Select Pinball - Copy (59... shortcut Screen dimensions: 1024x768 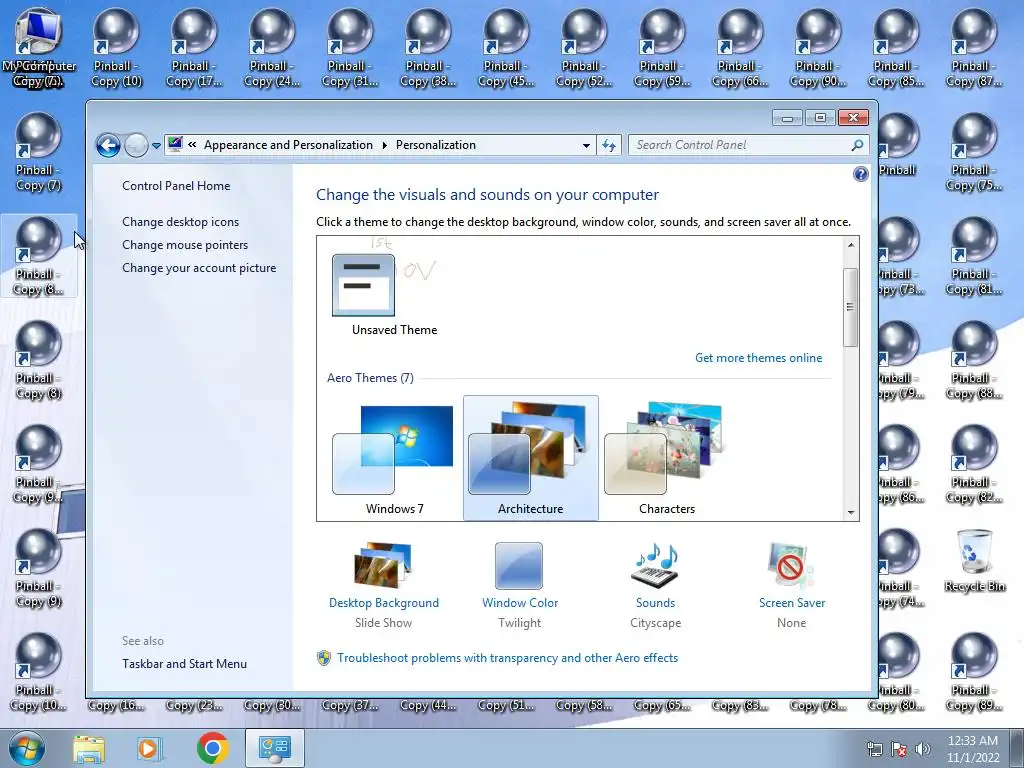coord(662,47)
